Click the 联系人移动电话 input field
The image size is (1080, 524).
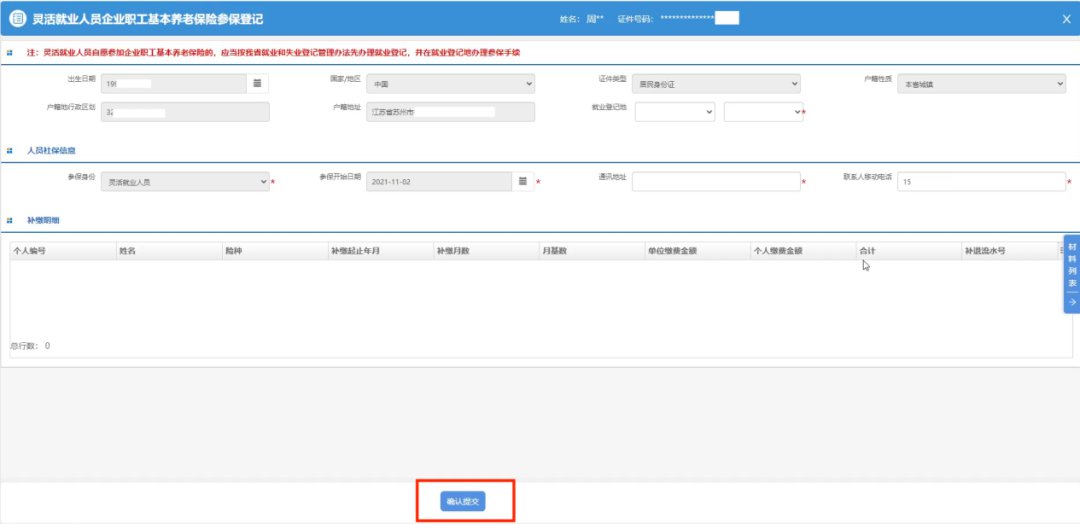(981, 182)
